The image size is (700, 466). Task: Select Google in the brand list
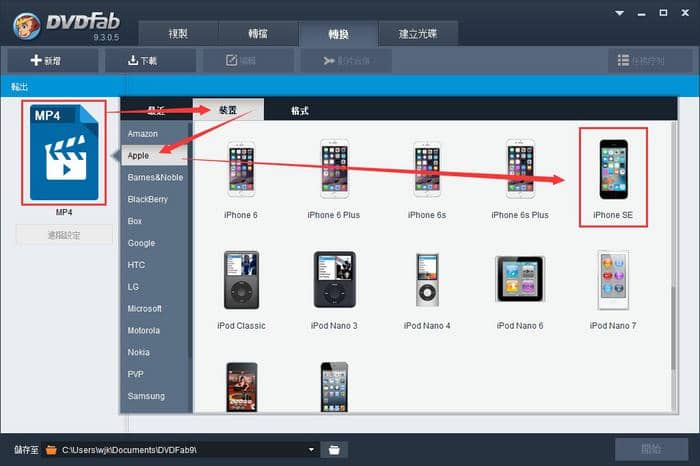tap(154, 243)
